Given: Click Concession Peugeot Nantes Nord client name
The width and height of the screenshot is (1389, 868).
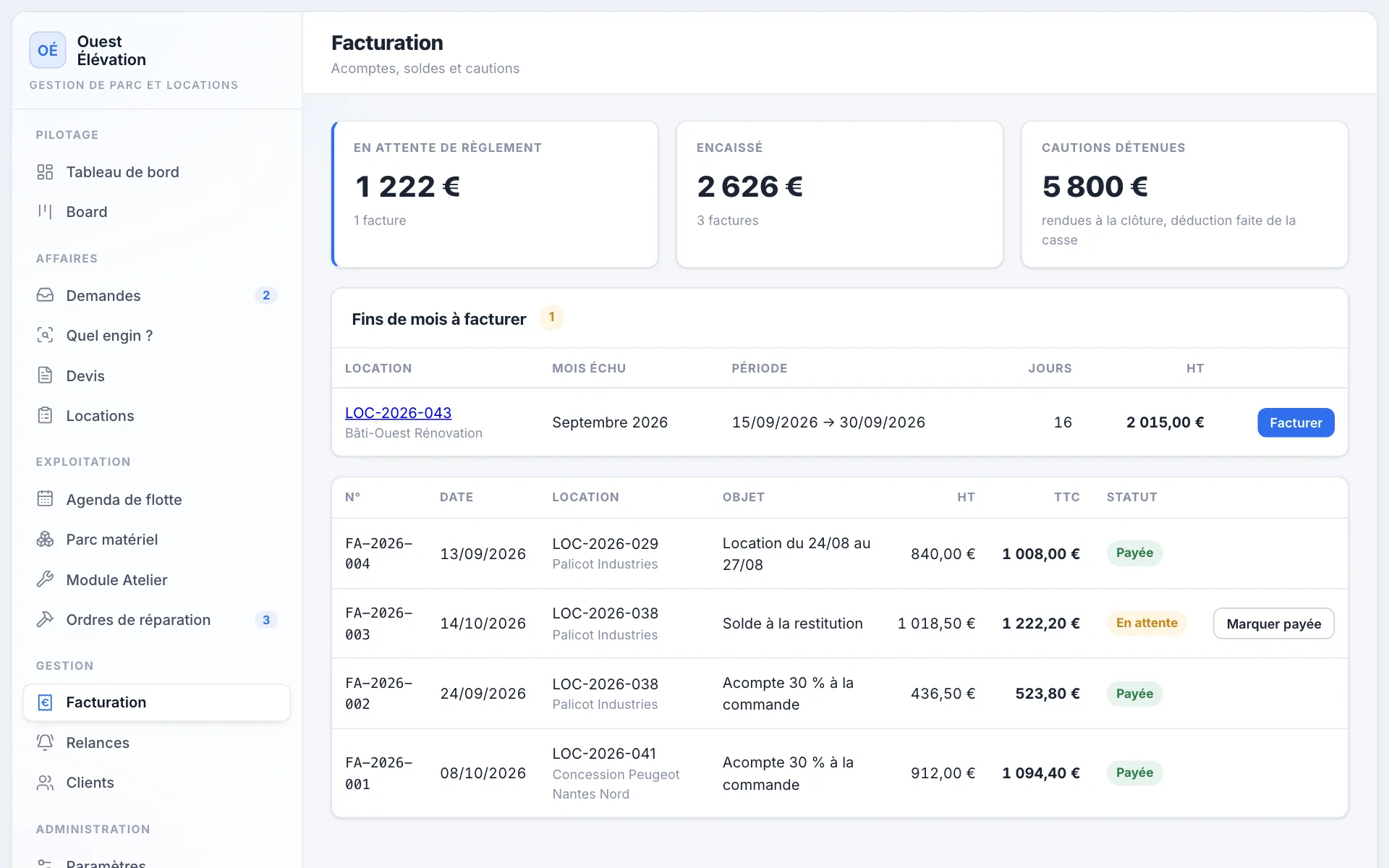Looking at the screenshot, I should [616, 784].
